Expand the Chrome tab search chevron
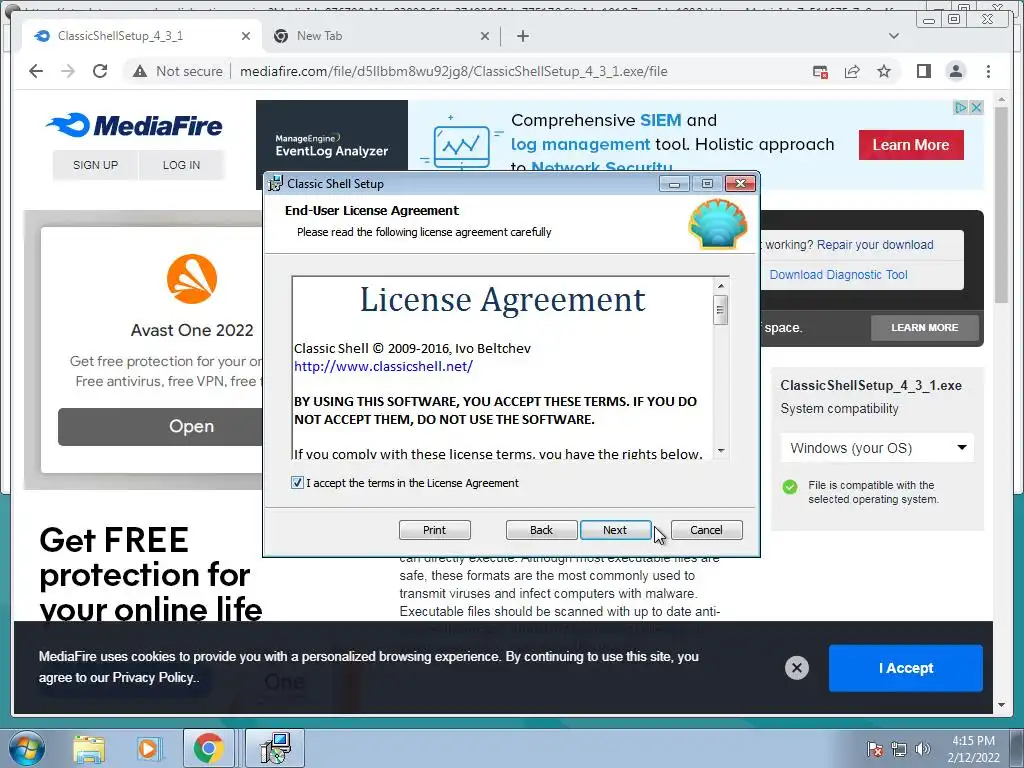The width and height of the screenshot is (1024, 768). tap(894, 36)
